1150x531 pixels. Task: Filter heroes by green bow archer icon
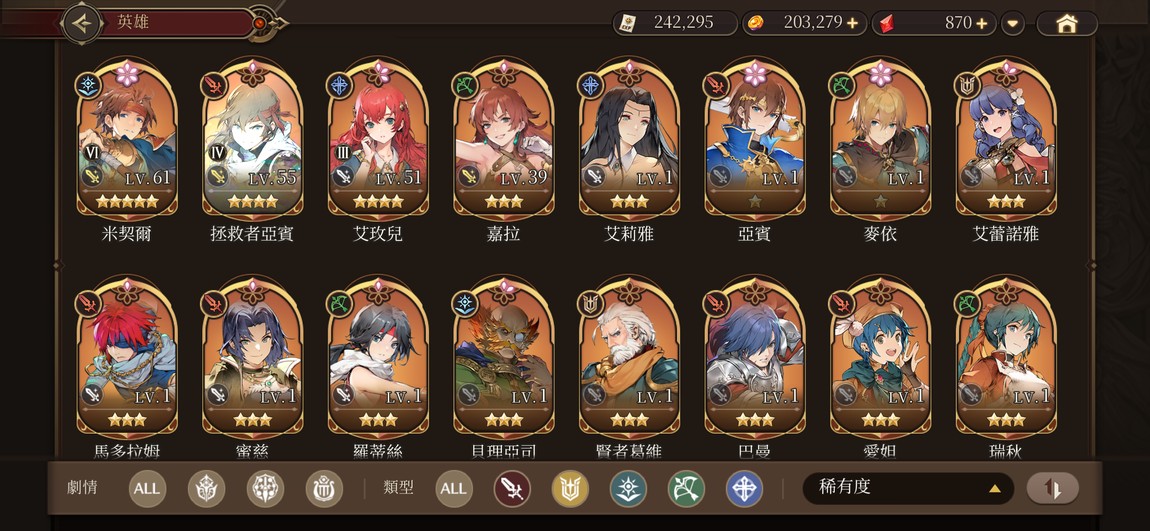coord(686,488)
